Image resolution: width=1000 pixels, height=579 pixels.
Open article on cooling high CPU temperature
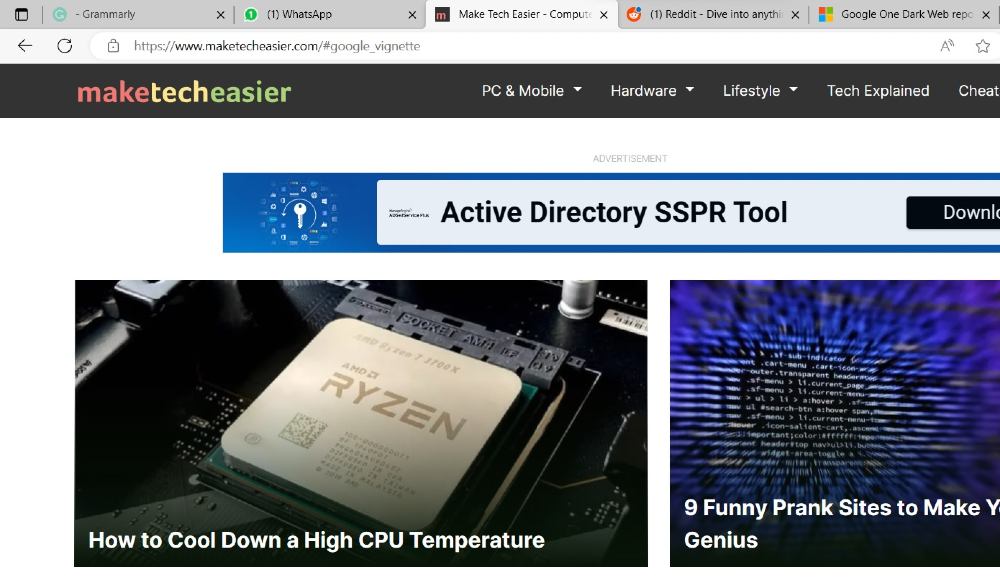[x=316, y=540]
